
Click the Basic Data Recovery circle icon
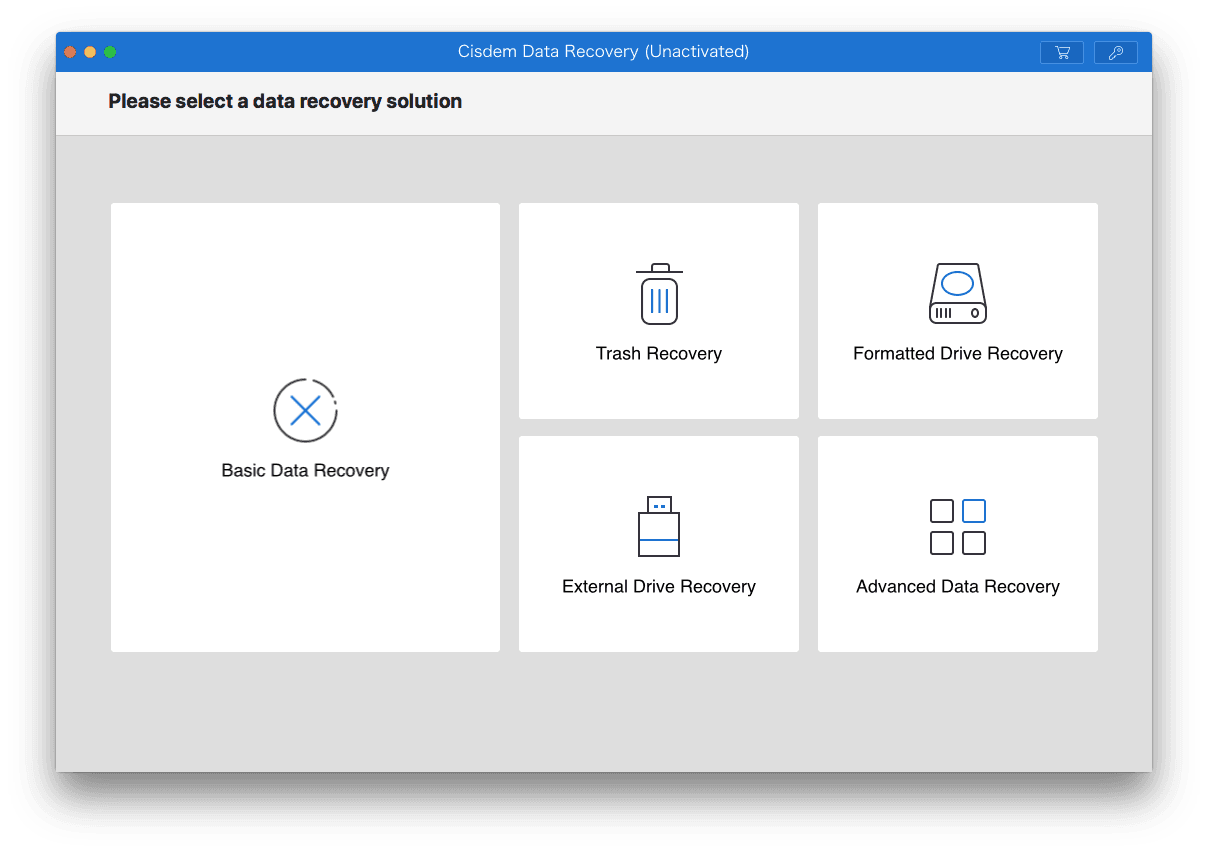coord(305,410)
